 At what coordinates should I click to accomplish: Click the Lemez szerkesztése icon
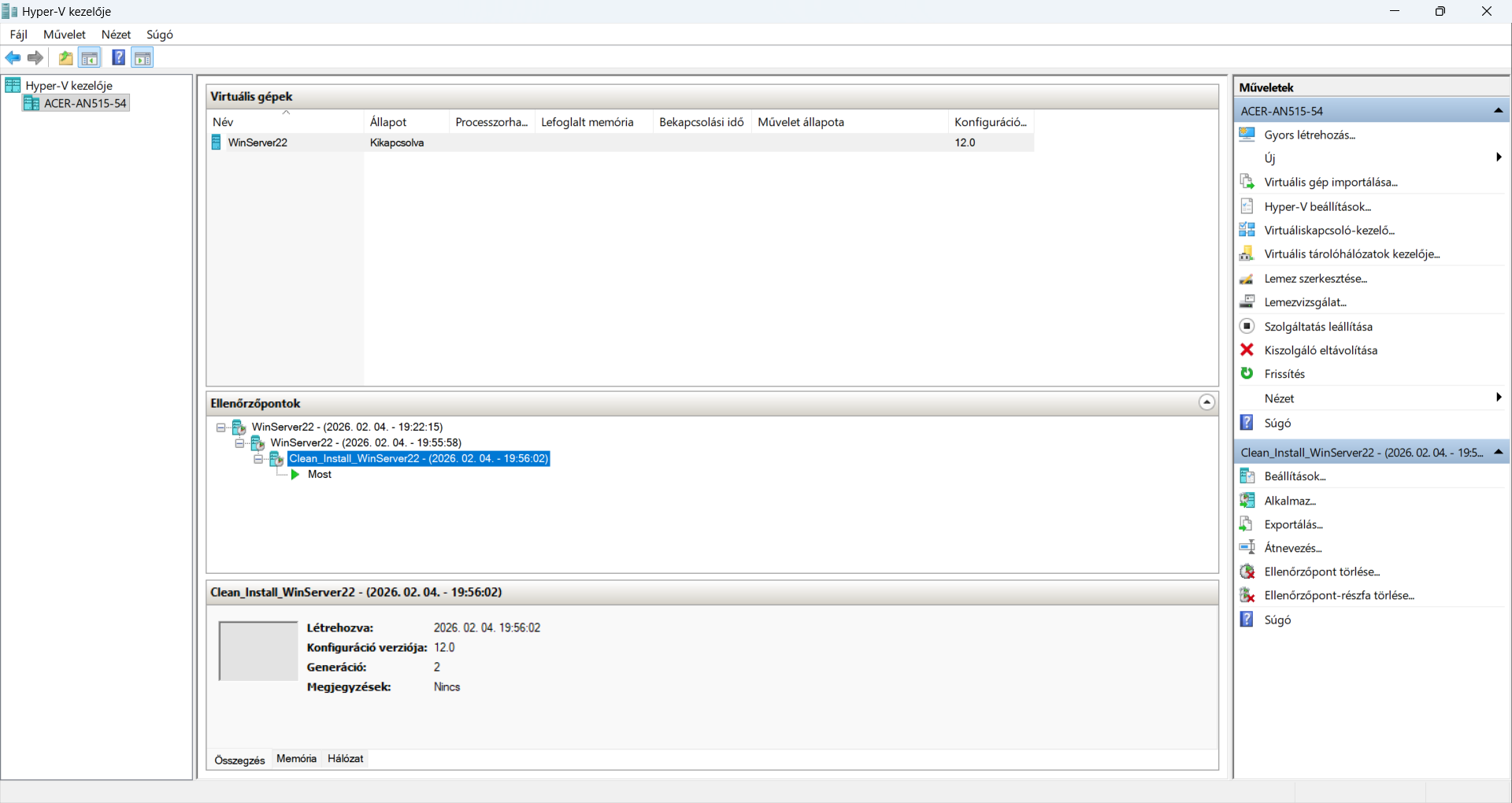click(1247, 279)
